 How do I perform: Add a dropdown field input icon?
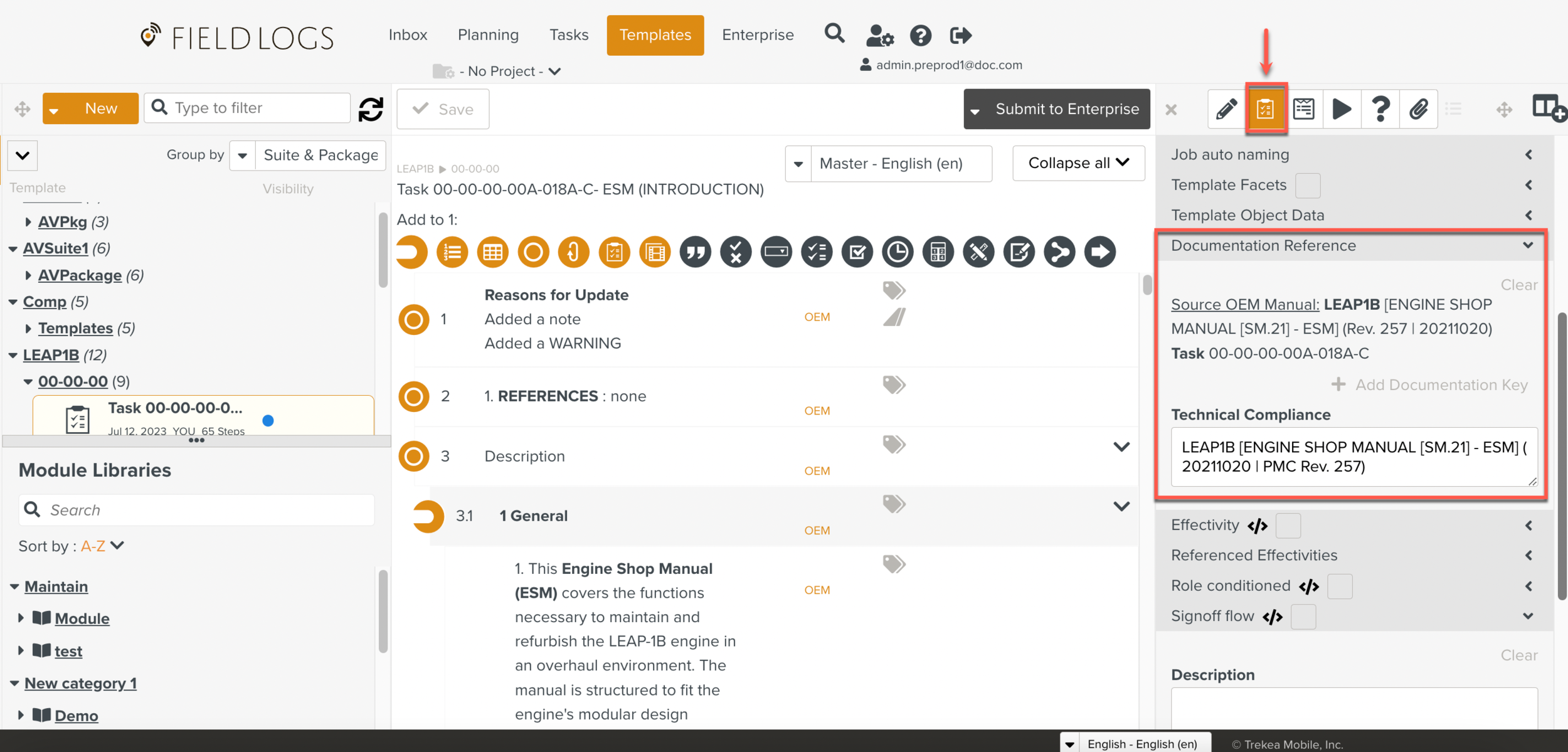(x=776, y=252)
